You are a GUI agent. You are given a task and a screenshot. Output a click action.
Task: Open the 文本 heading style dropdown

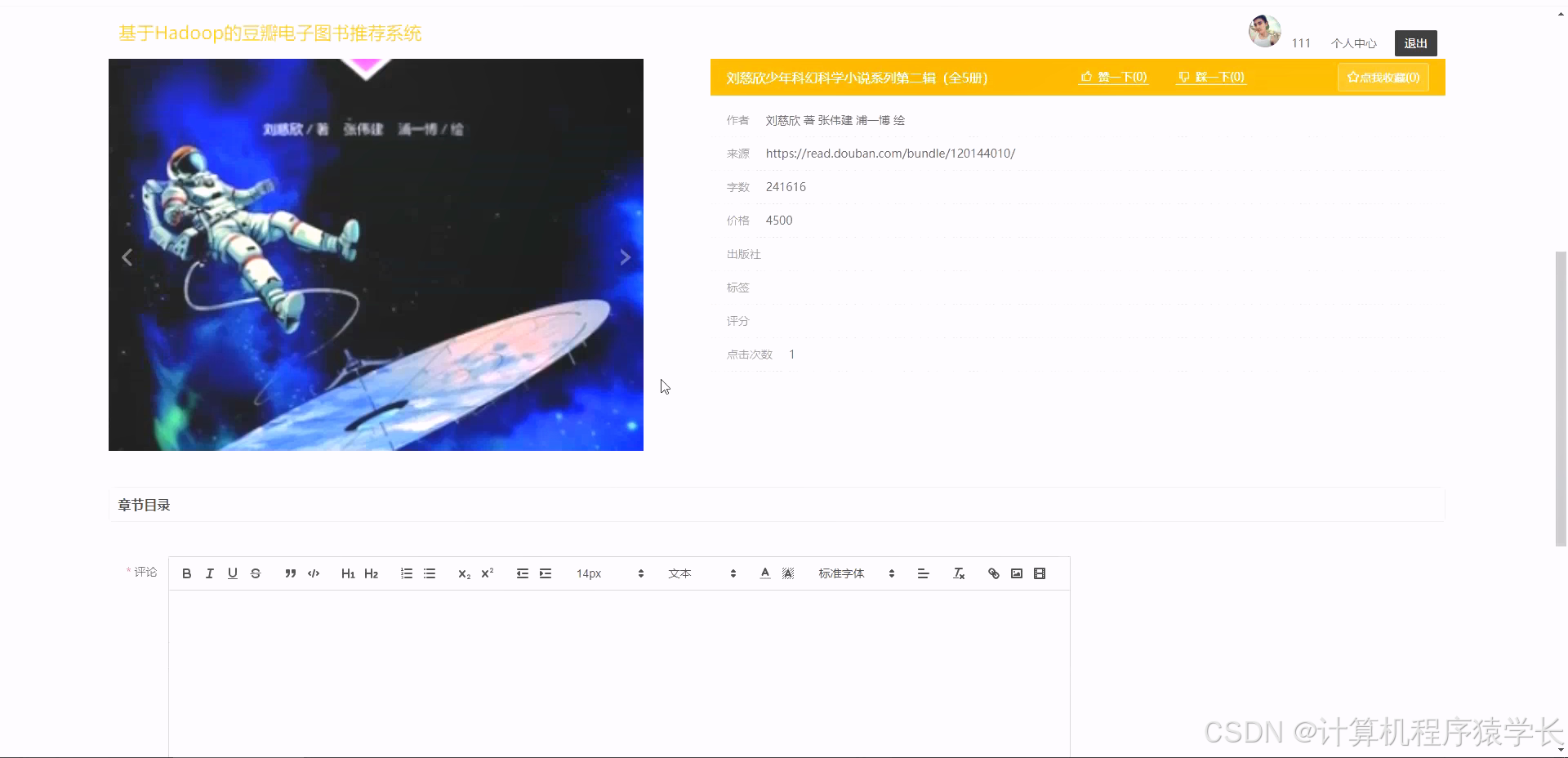tap(702, 573)
